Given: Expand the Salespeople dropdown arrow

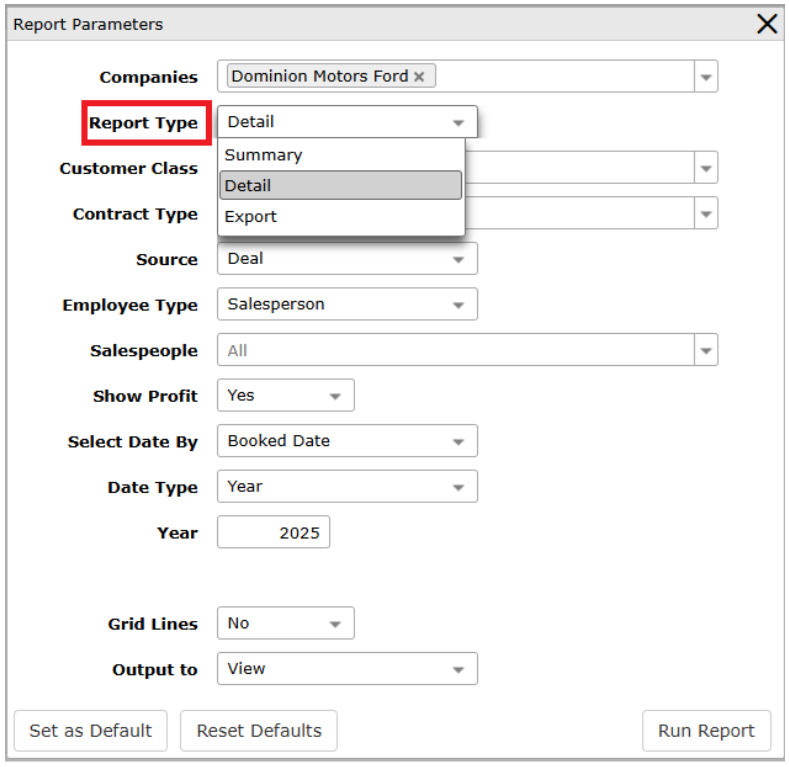Looking at the screenshot, I should tap(706, 351).
